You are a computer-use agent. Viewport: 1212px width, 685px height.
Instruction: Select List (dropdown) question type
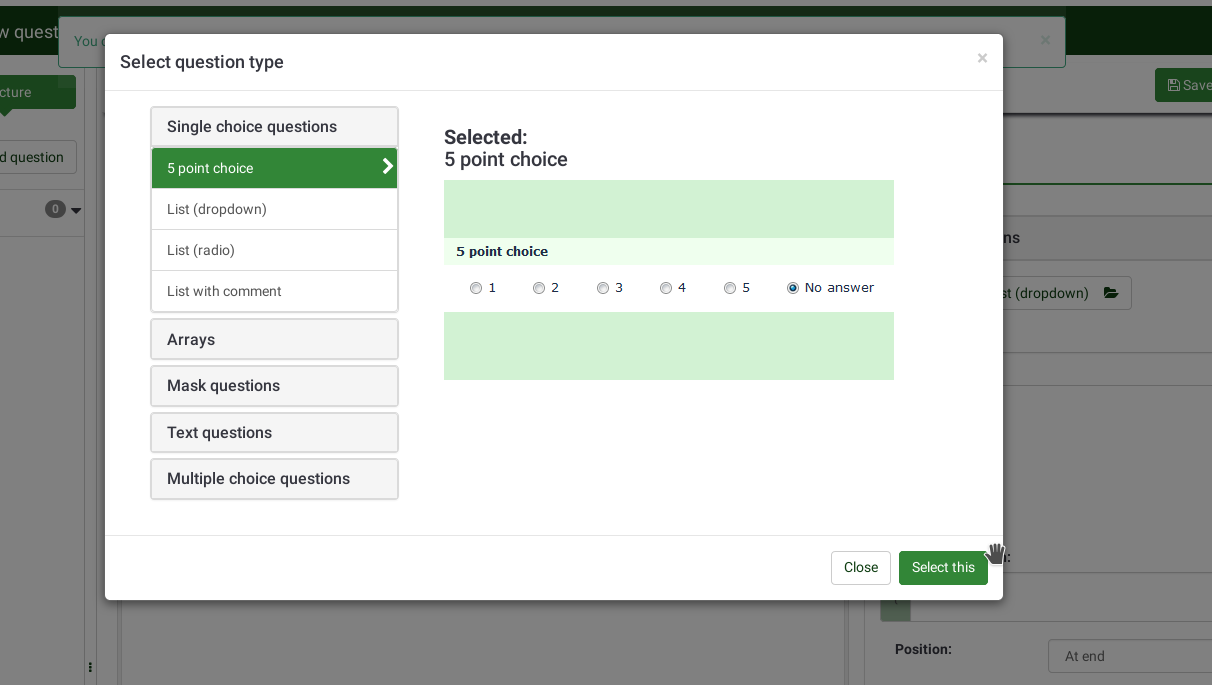[274, 209]
